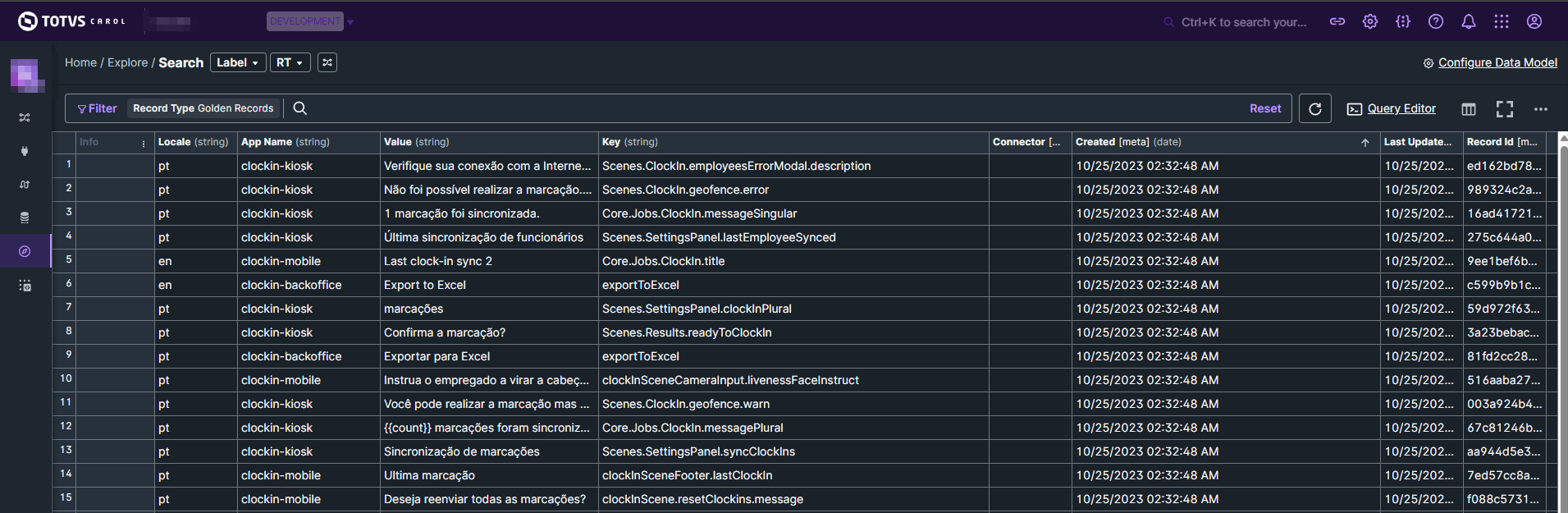Expand the RT dropdown
Screen dimensions: 1568x513
[x=290, y=62]
